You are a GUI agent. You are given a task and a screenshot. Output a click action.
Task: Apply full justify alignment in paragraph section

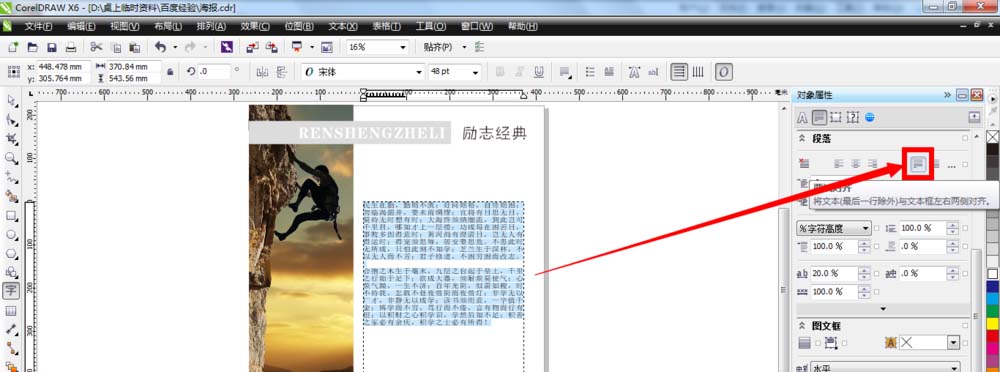(918, 164)
